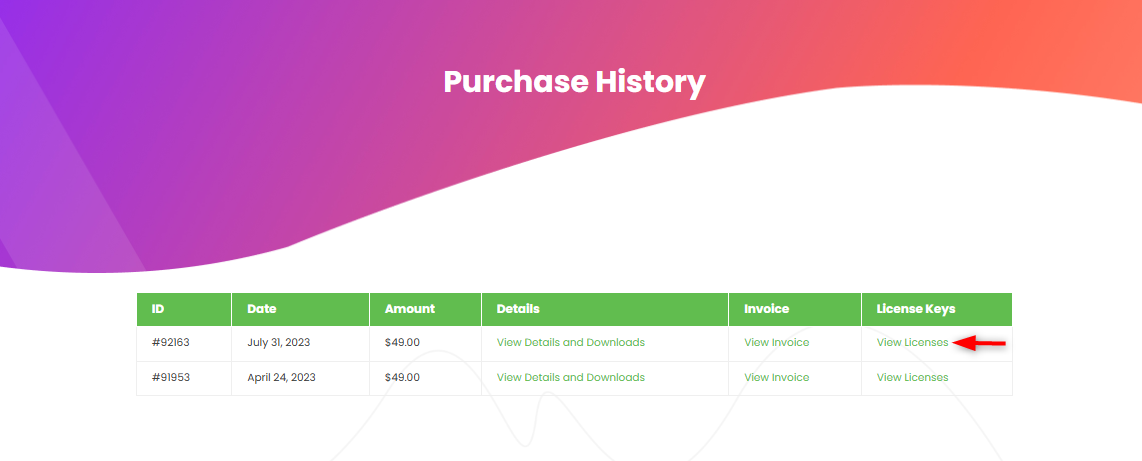The width and height of the screenshot is (1142, 461).
Task: Click the Details column header
Action: pos(518,309)
